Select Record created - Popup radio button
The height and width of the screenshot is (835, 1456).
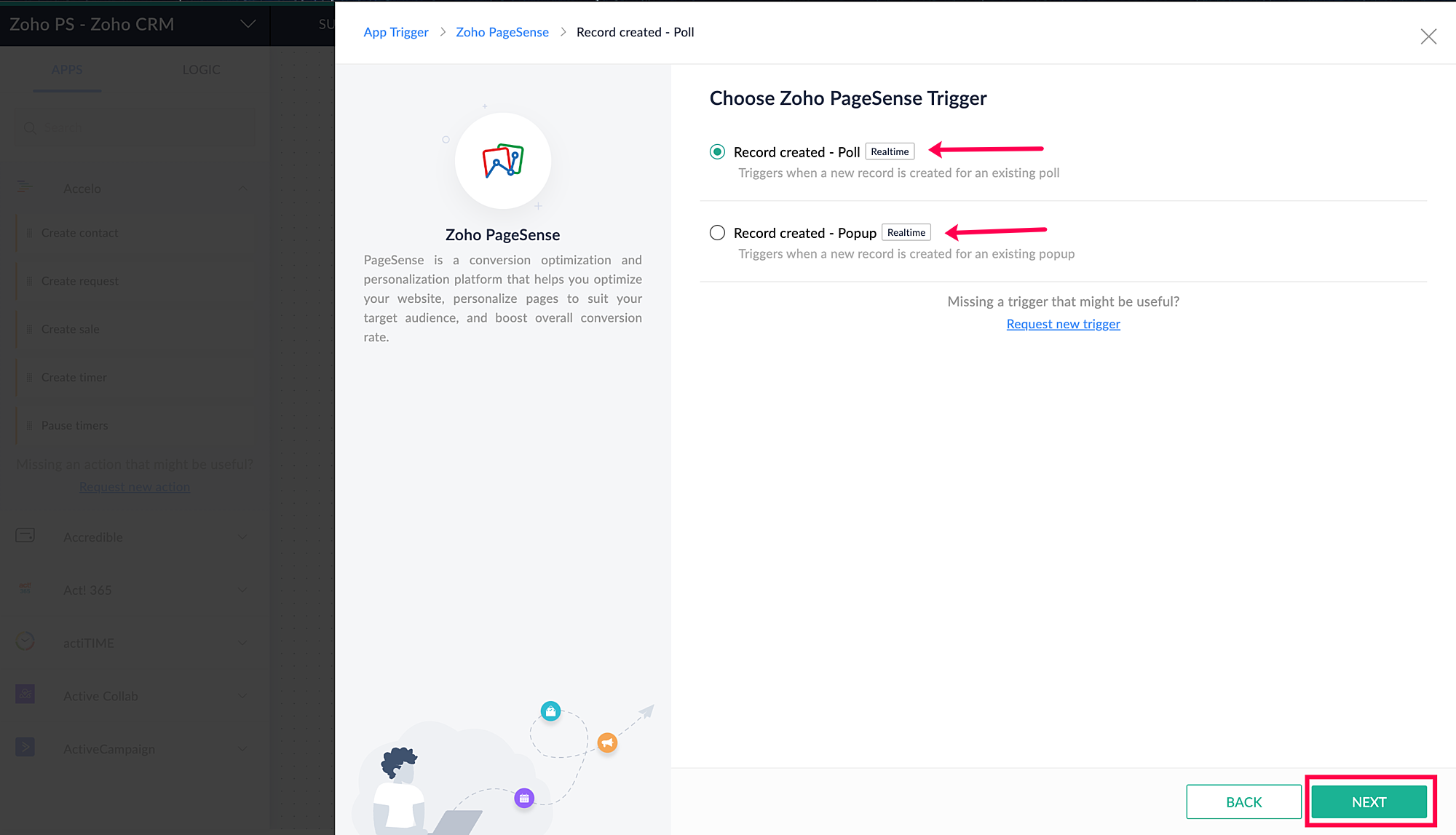[717, 232]
